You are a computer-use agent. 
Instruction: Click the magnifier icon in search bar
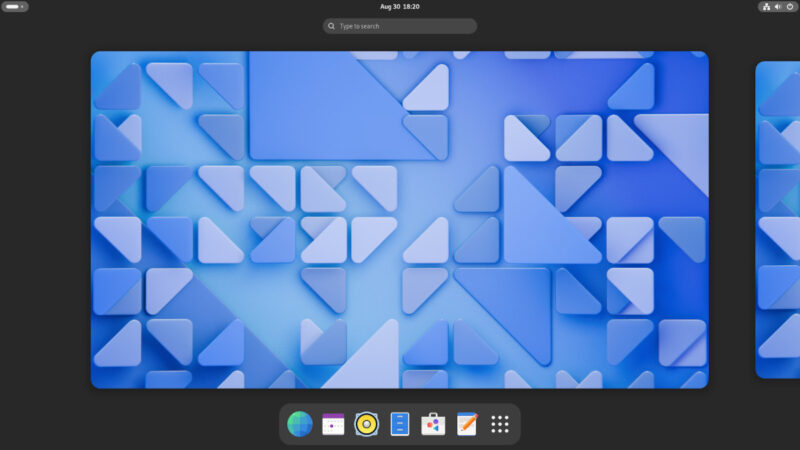point(332,26)
